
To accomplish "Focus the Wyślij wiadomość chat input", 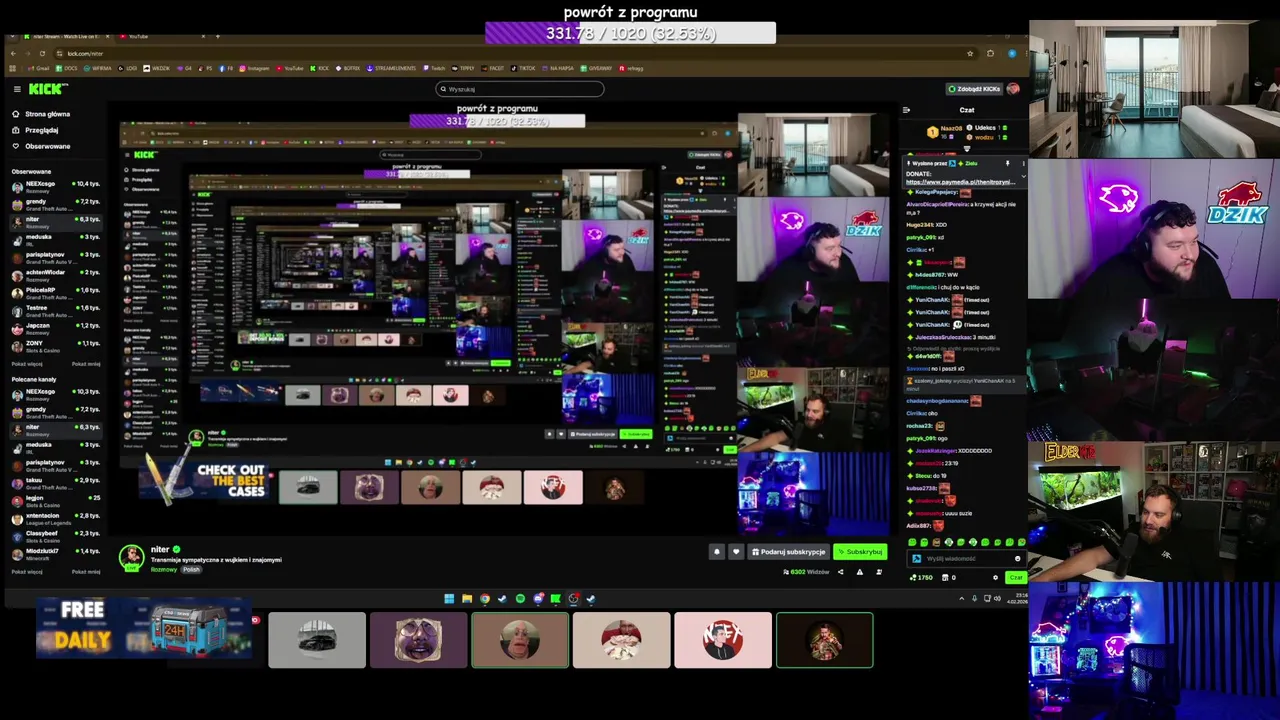I will pyautogui.click(x=967, y=559).
